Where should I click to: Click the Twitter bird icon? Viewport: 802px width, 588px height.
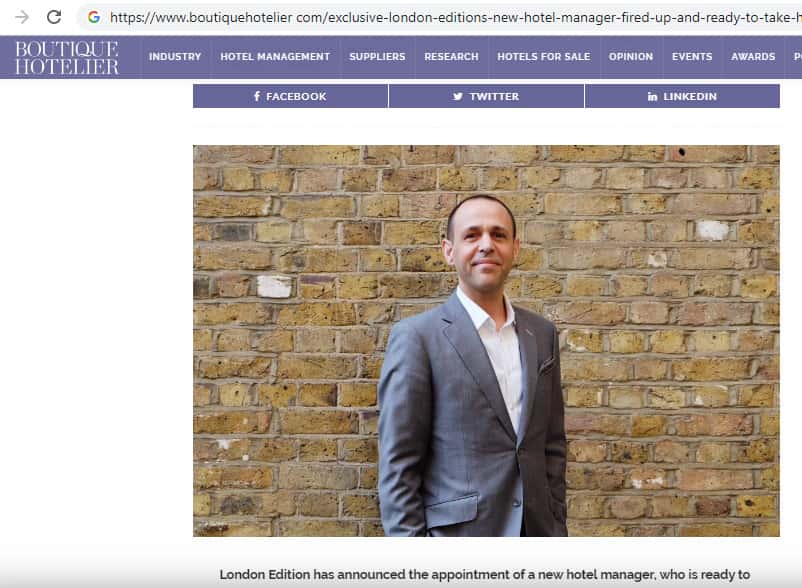pyautogui.click(x=458, y=96)
